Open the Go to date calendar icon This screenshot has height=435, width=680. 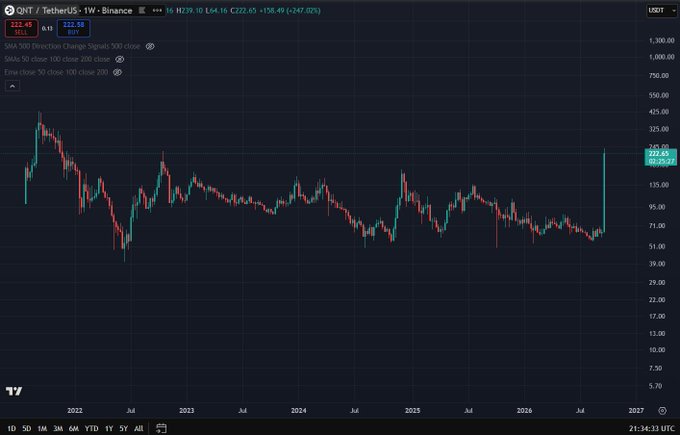coord(161,428)
